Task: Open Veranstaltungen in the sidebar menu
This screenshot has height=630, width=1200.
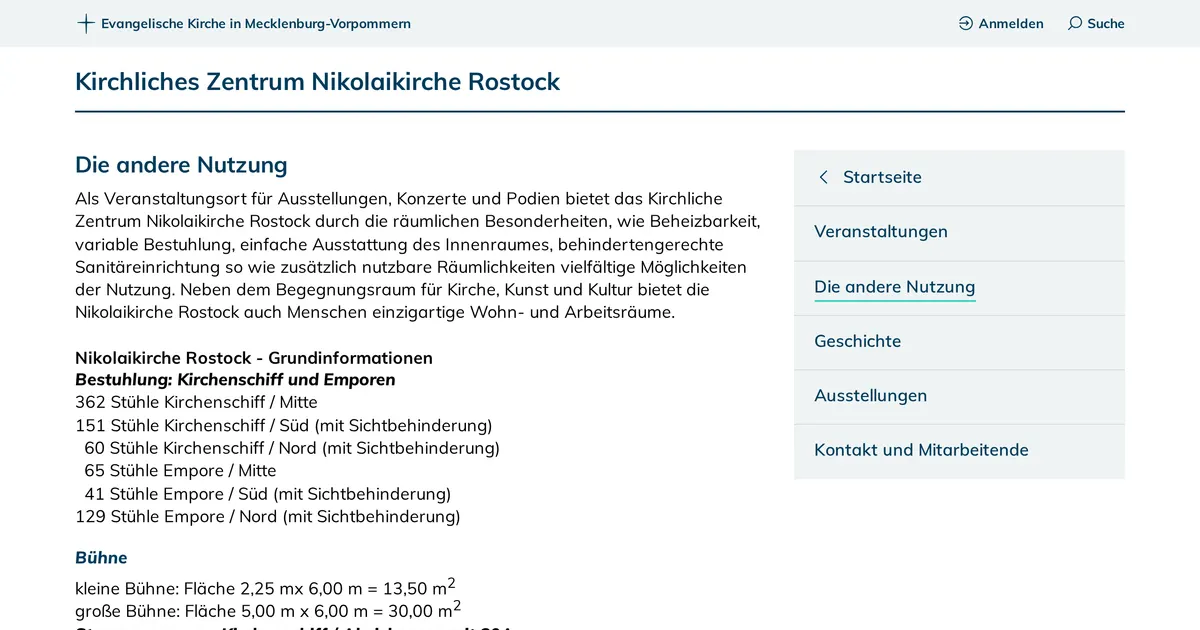Action: click(880, 232)
